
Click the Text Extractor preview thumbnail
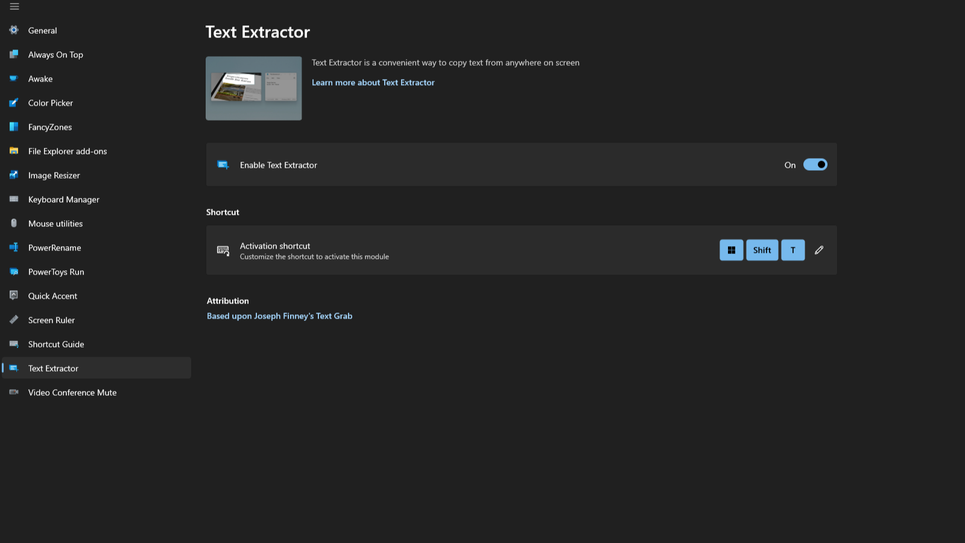tap(254, 88)
